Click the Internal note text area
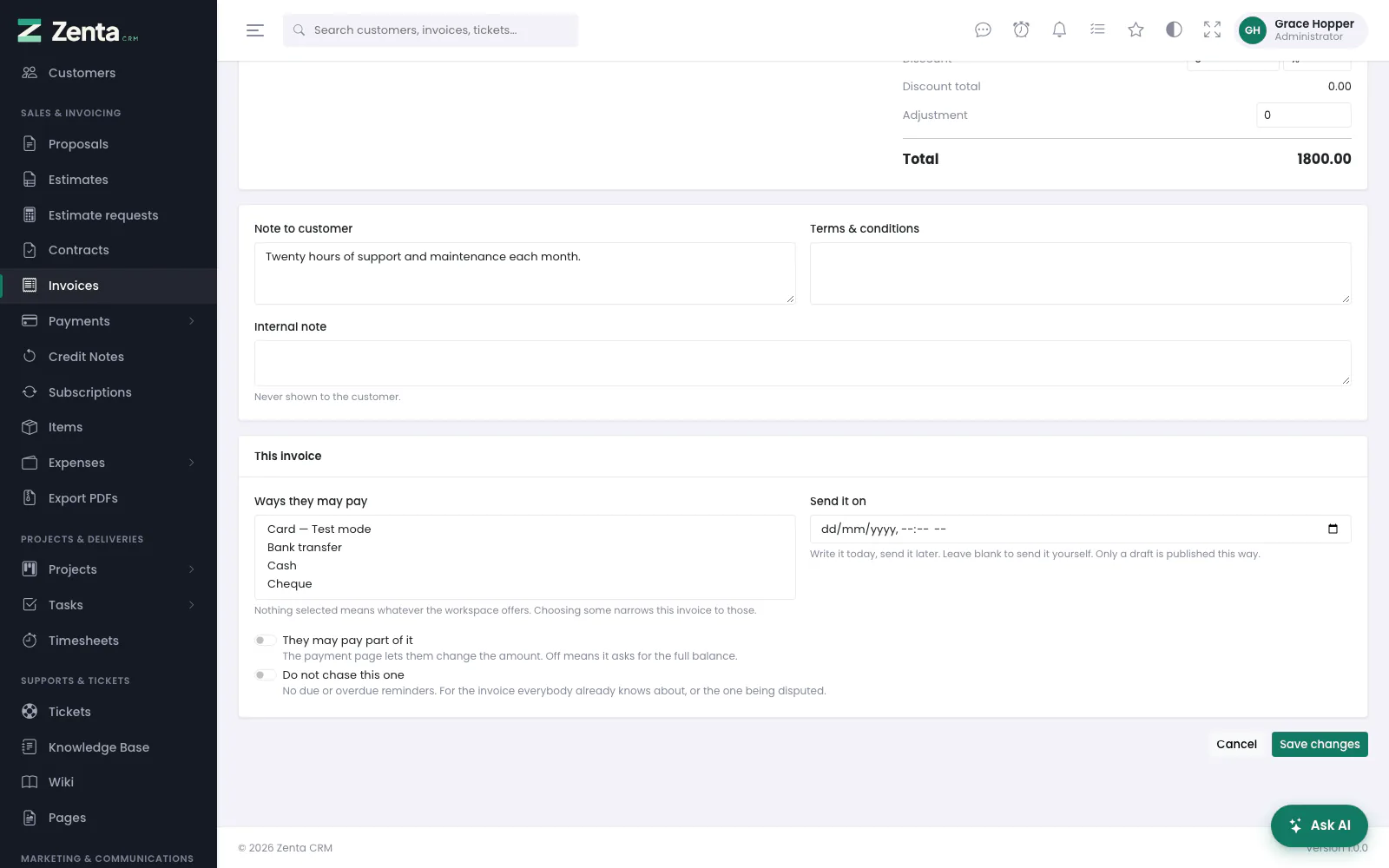This screenshot has width=1389, height=868. tap(802, 363)
